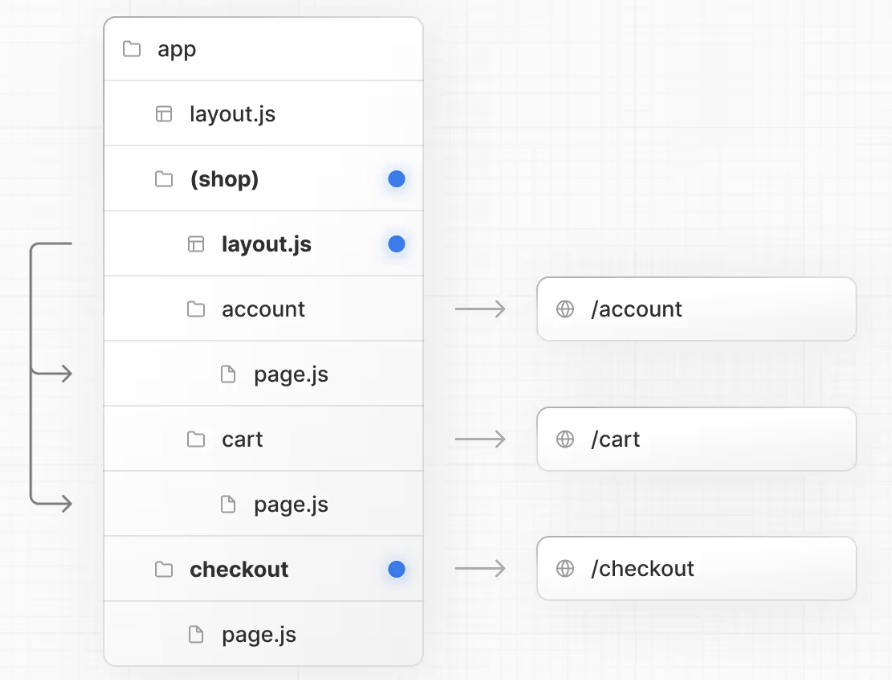Expand the cart folder row
The image size is (892, 680).
click(242, 439)
